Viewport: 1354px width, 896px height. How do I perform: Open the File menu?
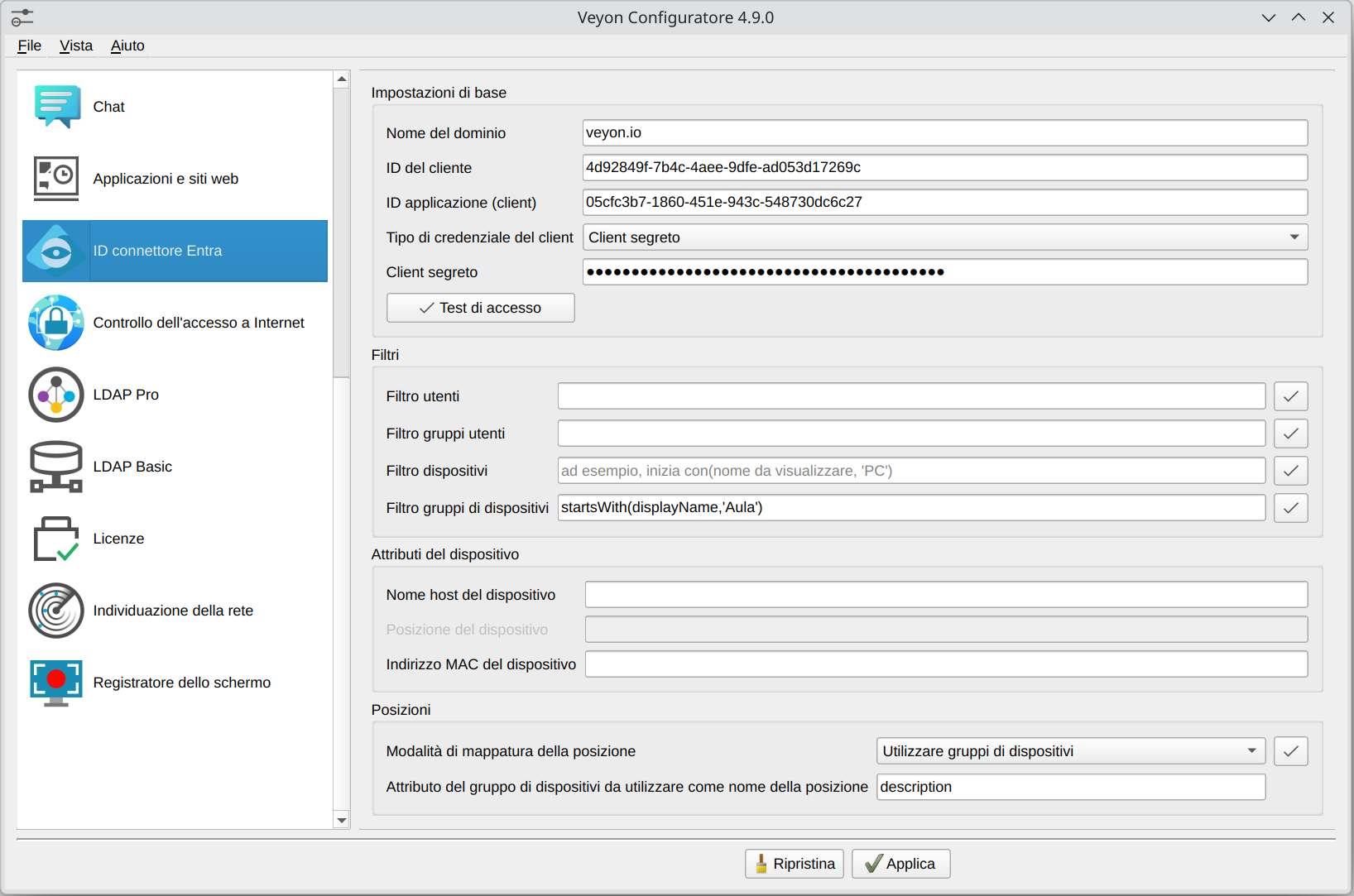coord(29,46)
